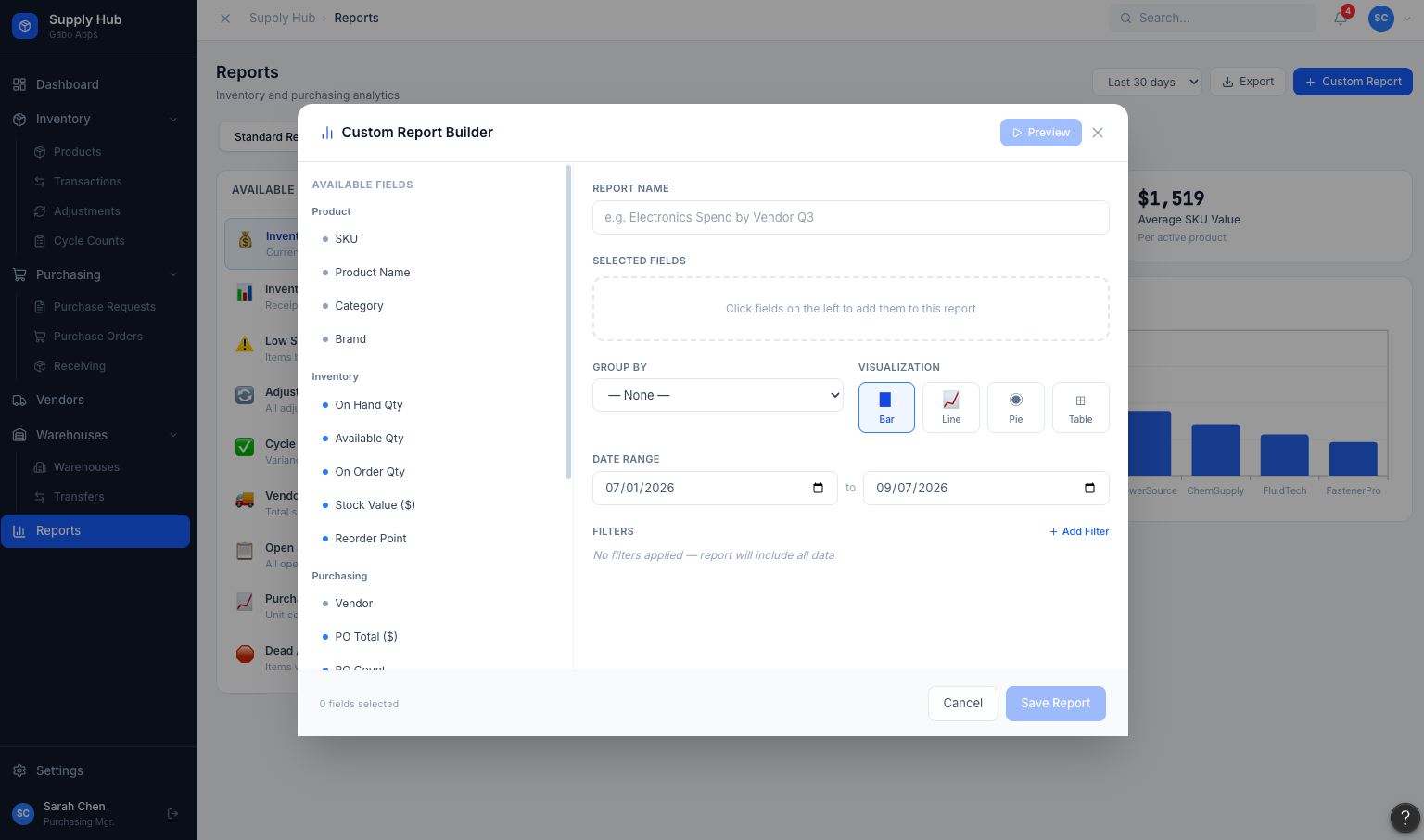Click the Add Filter link
The height and width of the screenshot is (840, 1424).
1079,532
